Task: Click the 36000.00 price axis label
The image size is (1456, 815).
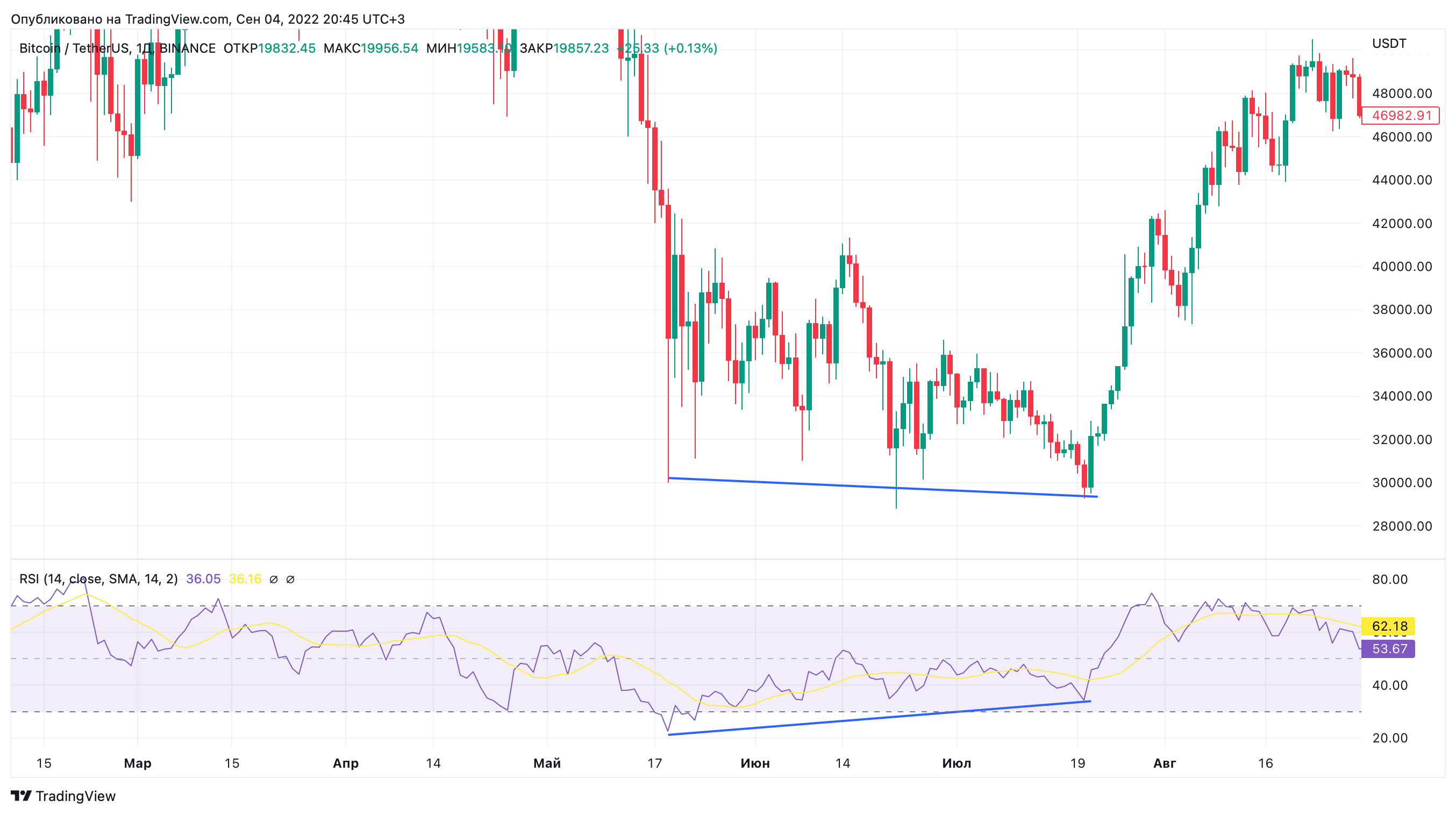Action: [x=1402, y=353]
